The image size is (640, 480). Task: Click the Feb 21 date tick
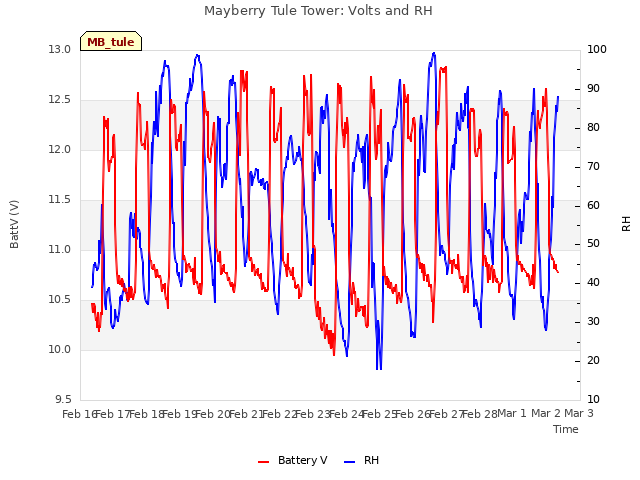click(246, 414)
